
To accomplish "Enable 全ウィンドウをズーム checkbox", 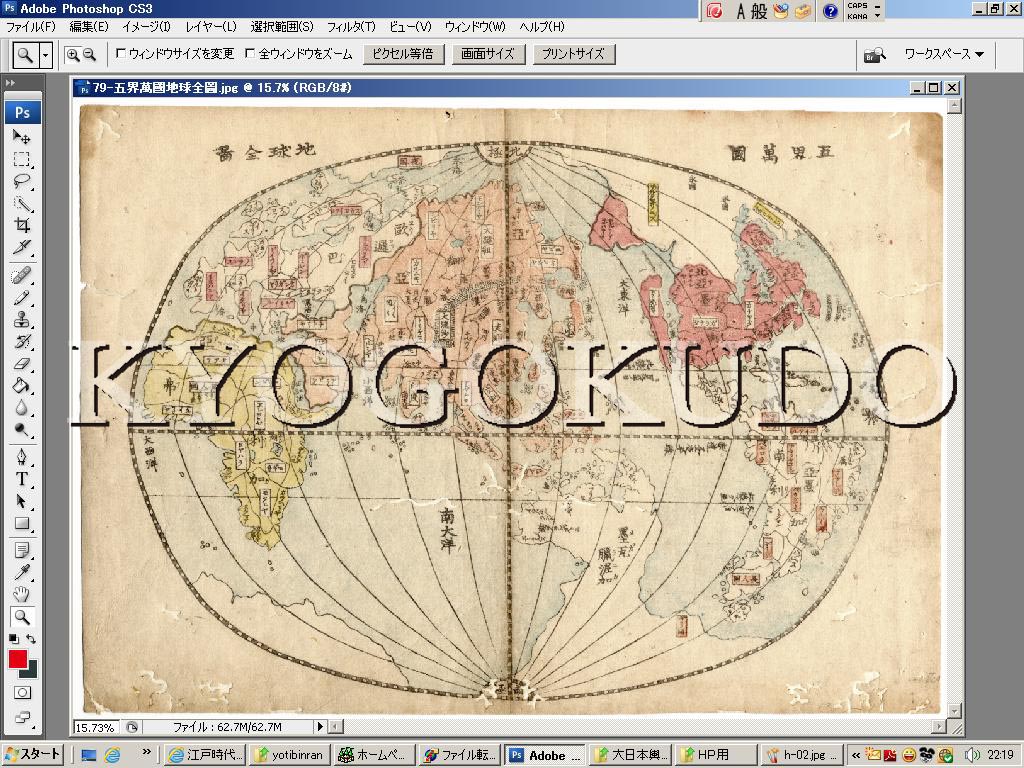I will (250, 54).
